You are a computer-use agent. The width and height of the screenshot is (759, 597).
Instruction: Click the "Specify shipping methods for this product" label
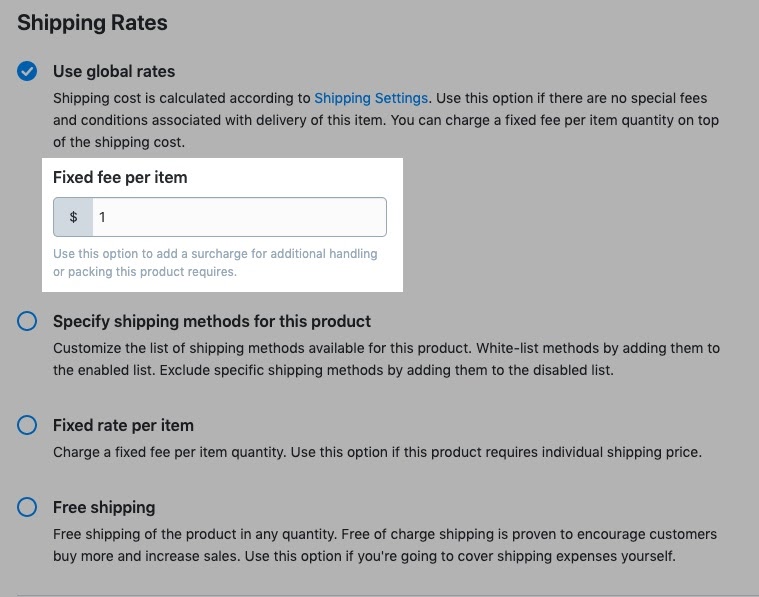211,321
